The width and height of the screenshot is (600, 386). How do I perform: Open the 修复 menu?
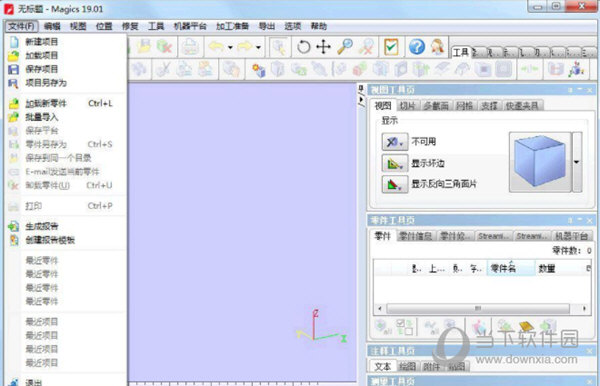point(130,26)
